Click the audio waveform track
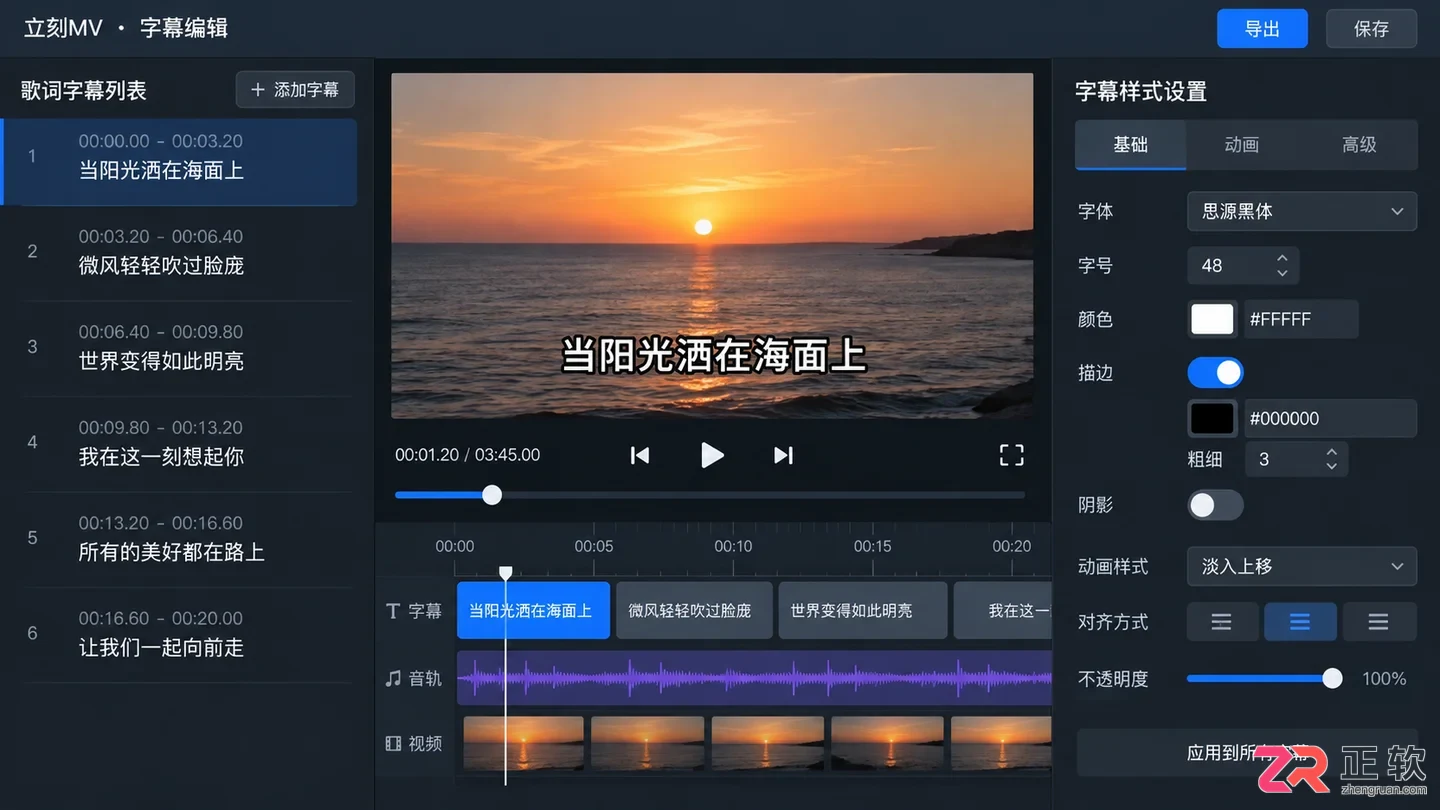 tap(754, 678)
